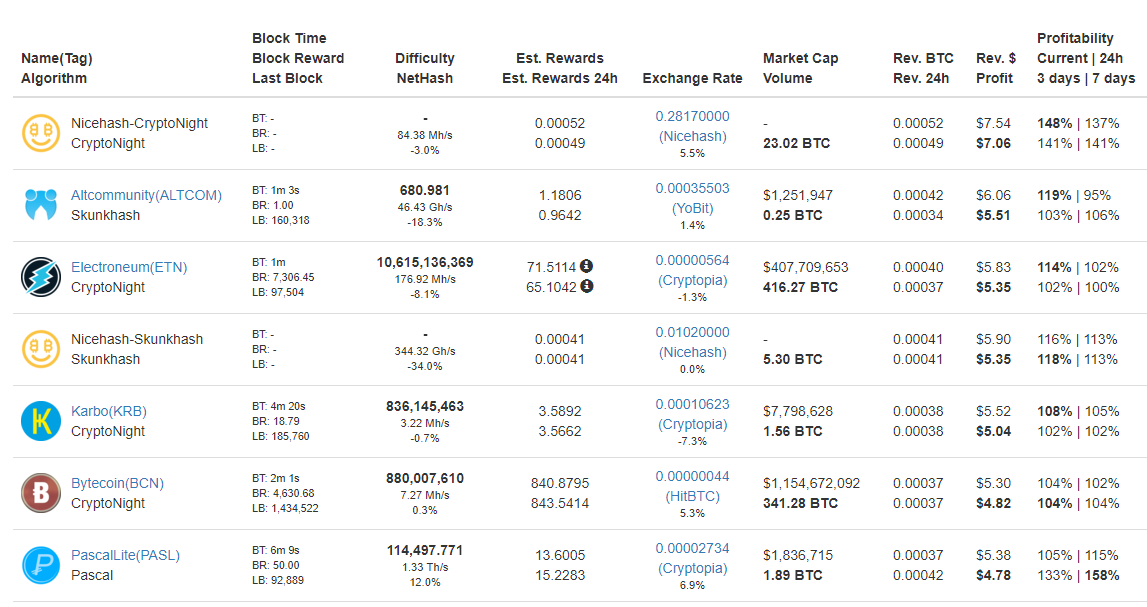Click the Karbo coin logo

(41, 421)
